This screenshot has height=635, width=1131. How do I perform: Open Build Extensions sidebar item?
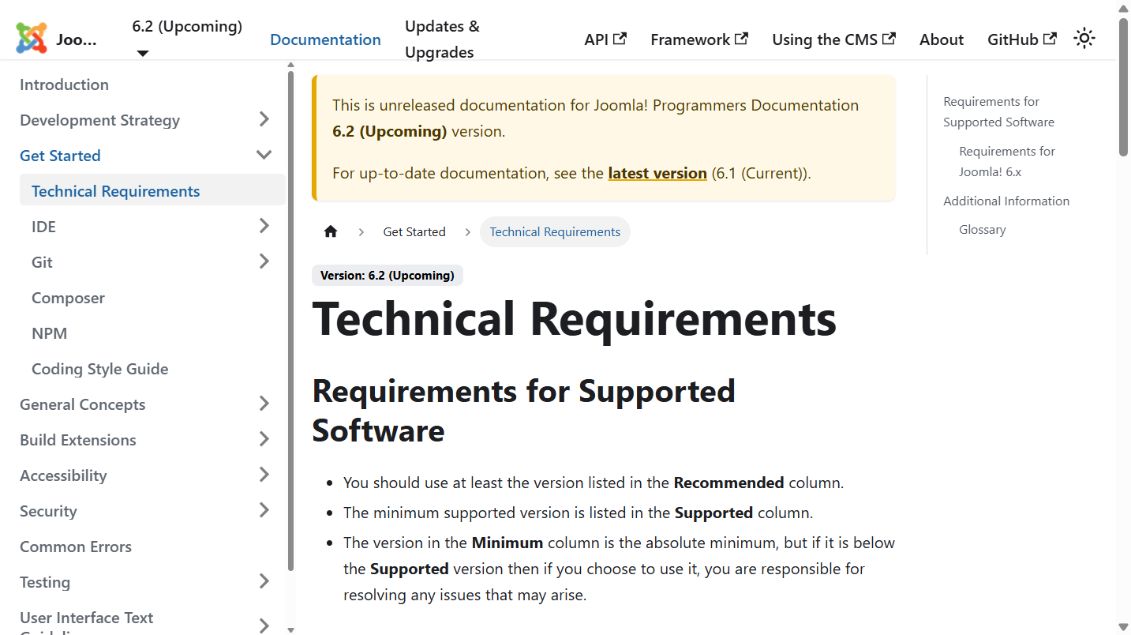click(x=78, y=439)
